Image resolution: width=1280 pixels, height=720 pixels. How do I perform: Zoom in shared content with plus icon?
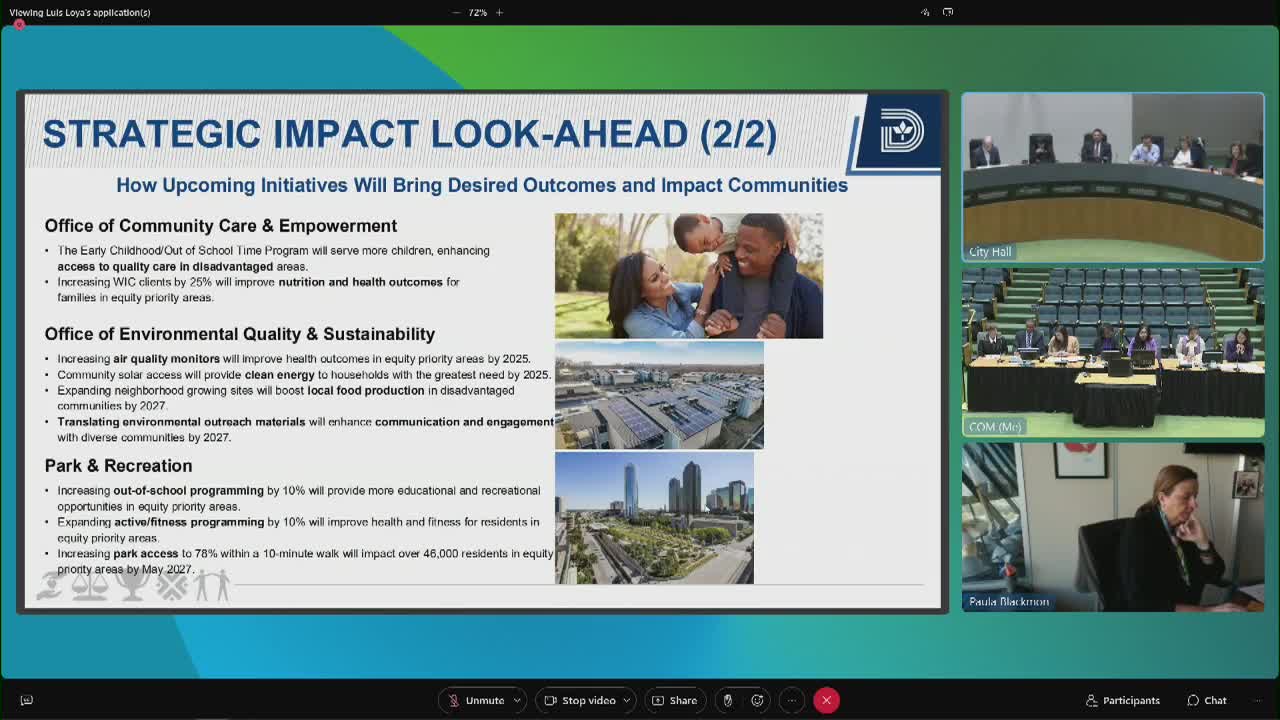499,12
